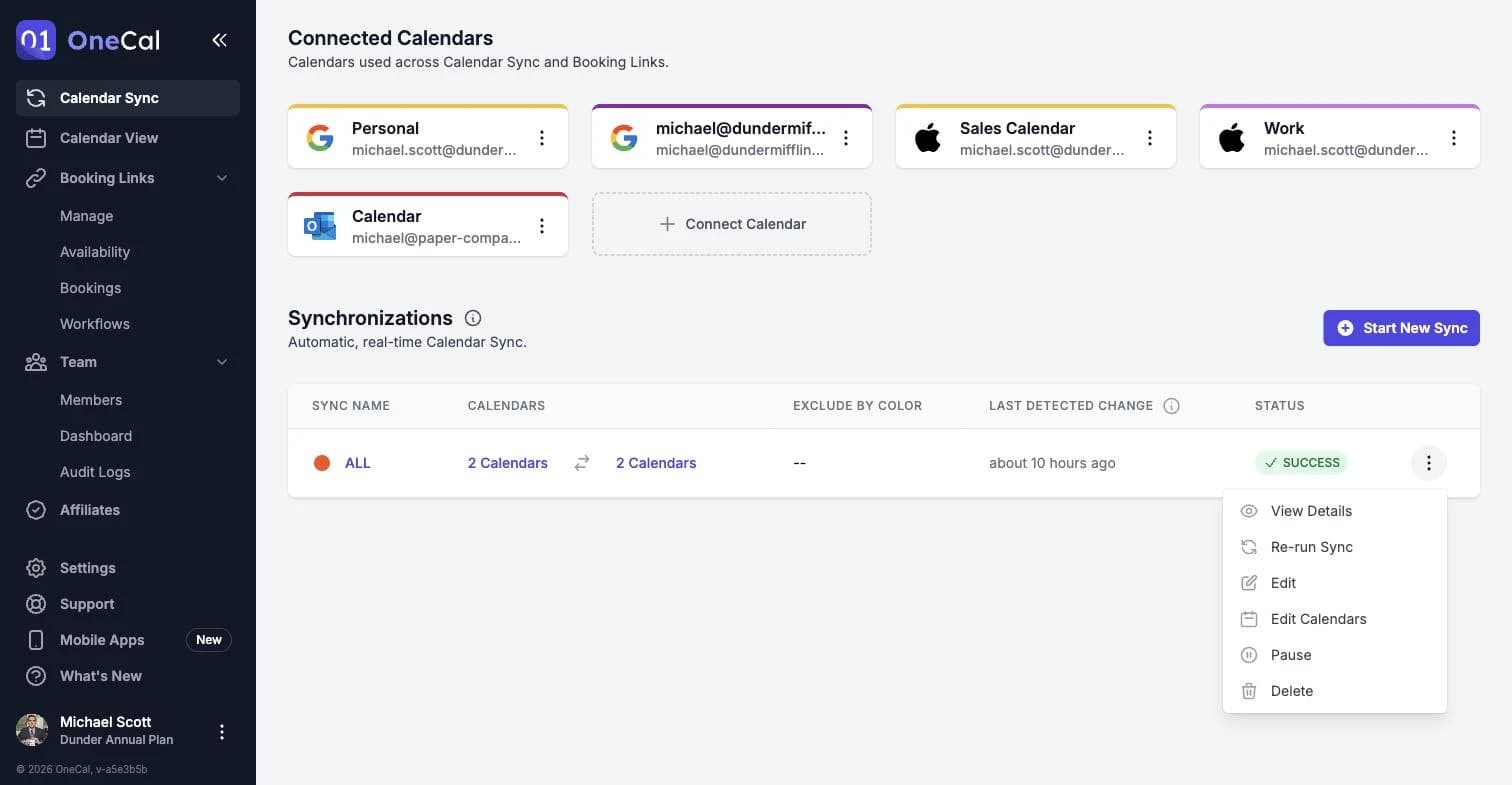Open the ALL sync link
The width and height of the screenshot is (1512, 785).
pyautogui.click(x=358, y=463)
